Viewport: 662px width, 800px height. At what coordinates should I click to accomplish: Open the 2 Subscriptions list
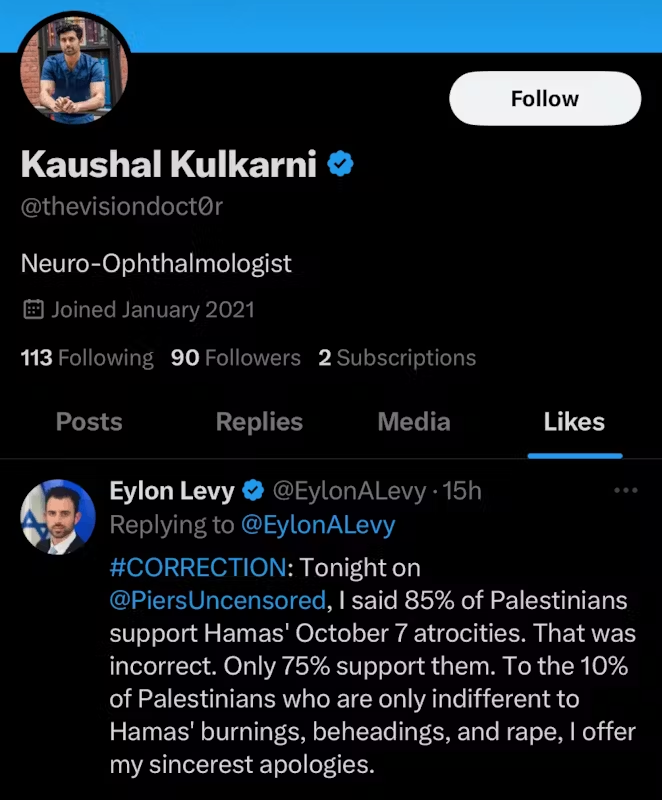coord(395,357)
